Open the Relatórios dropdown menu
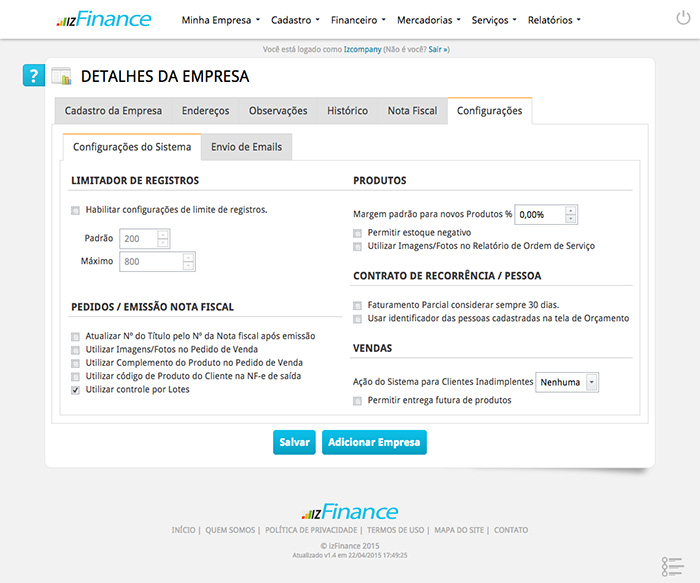Image resolution: width=700 pixels, height=583 pixels. pos(553,20)
